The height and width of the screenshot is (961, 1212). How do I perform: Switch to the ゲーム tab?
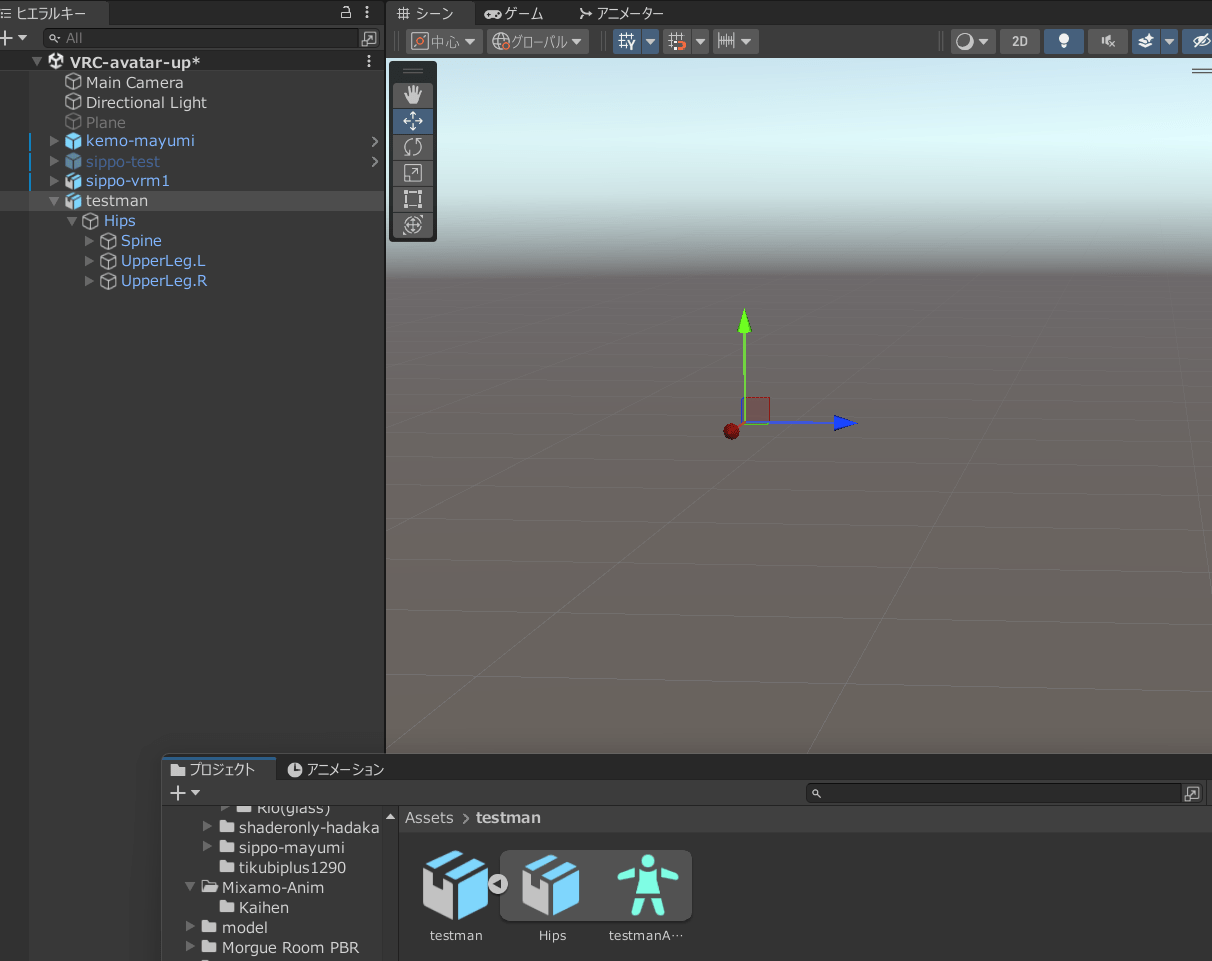coord(514,13)
